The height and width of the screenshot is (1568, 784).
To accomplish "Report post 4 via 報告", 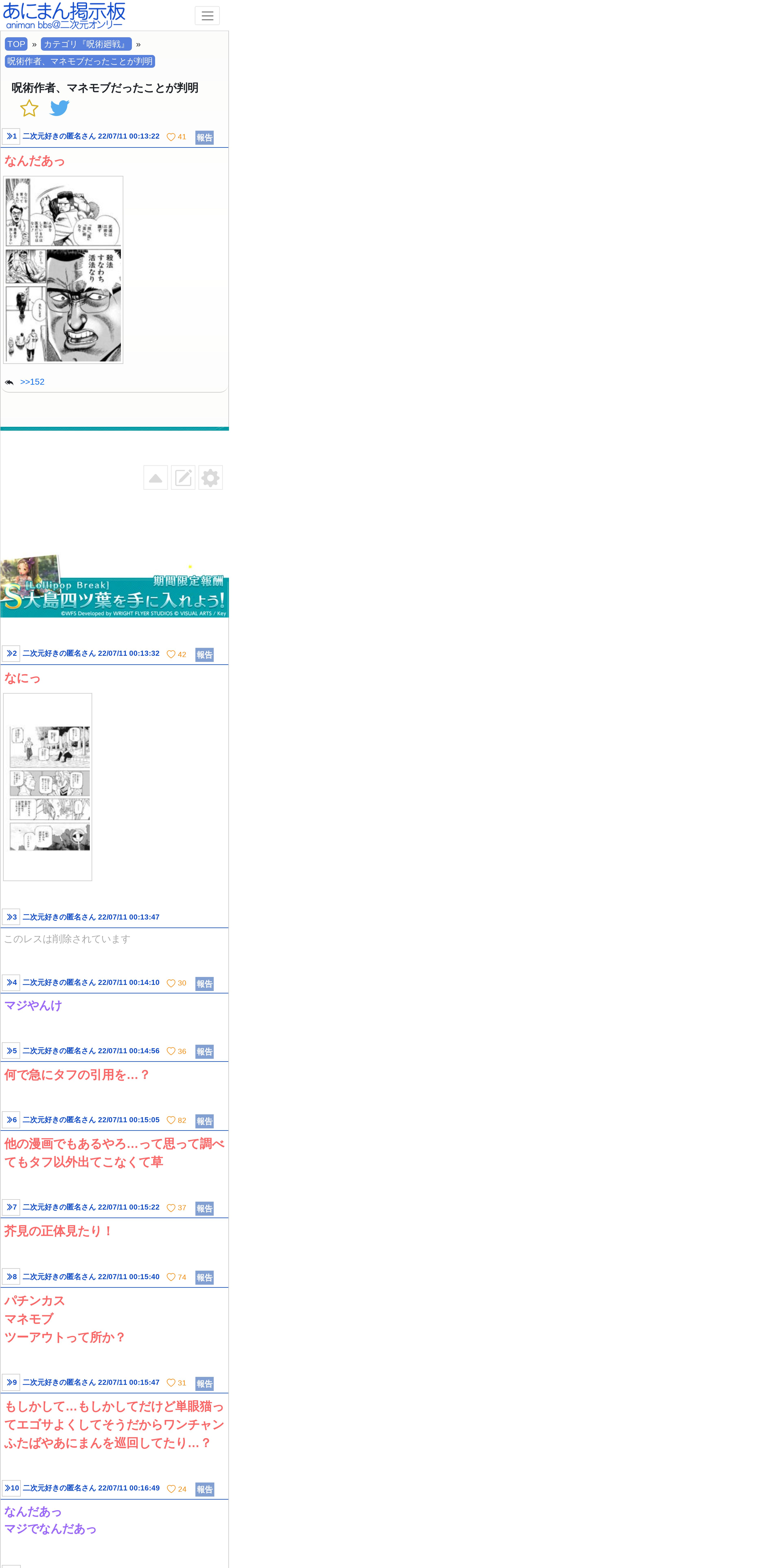I will click(205, 984).
